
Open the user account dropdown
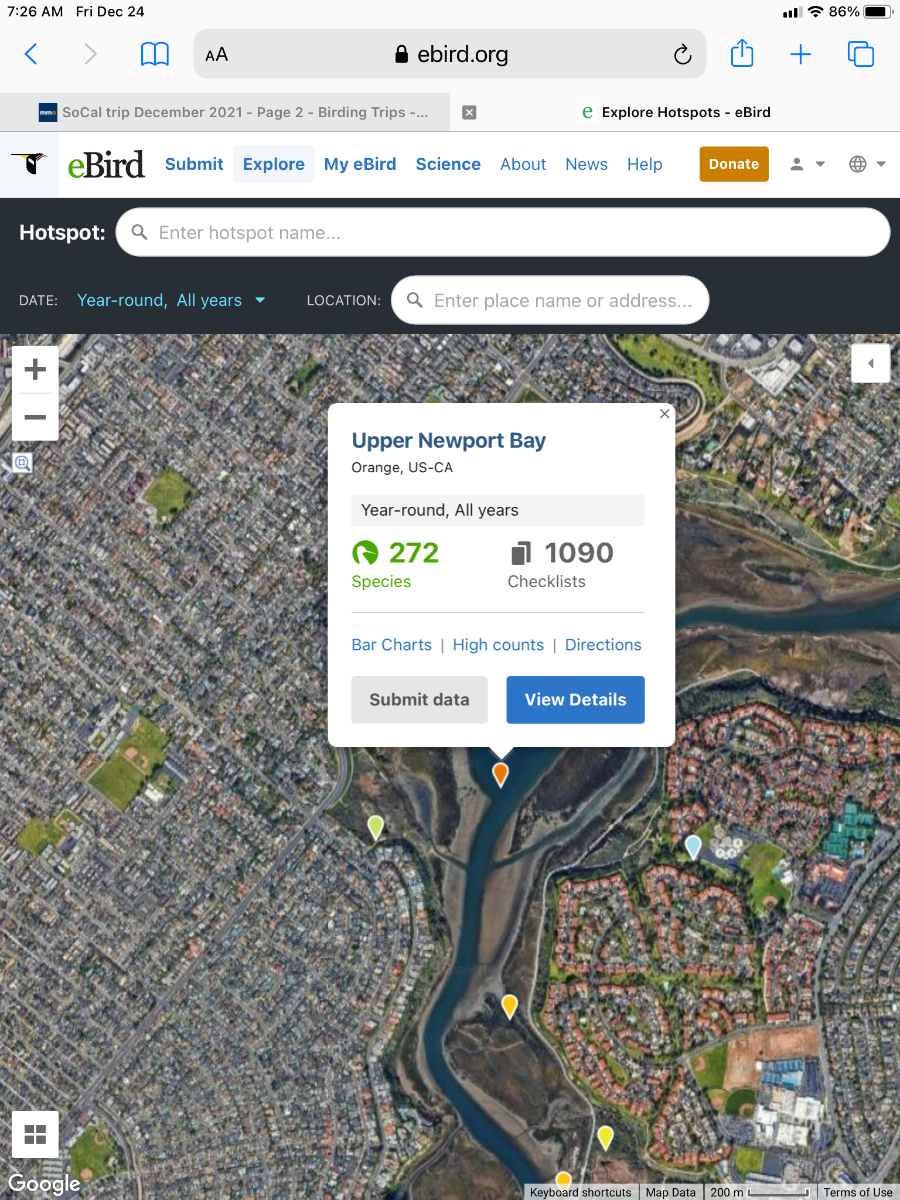tap(807, 164)
